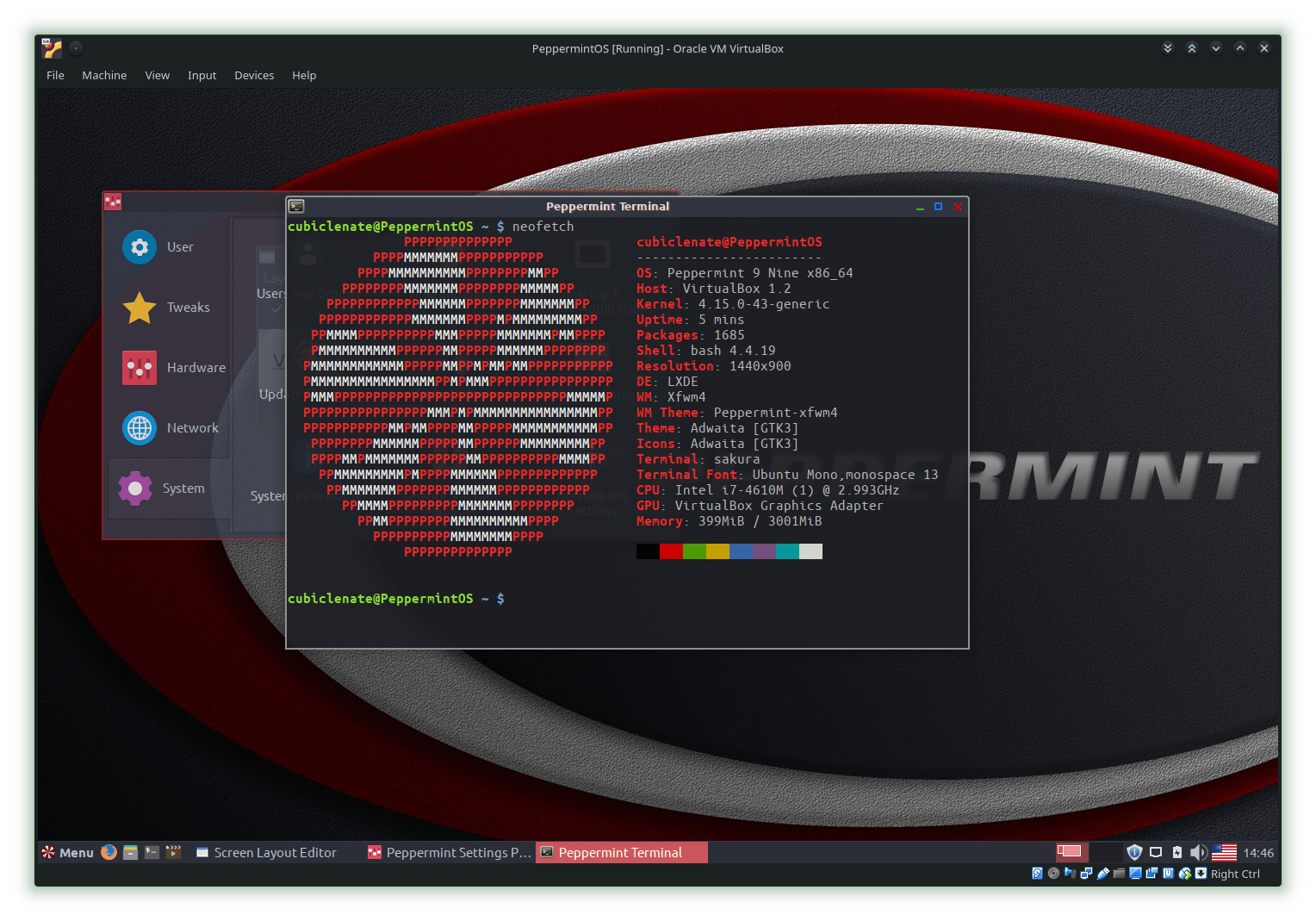Viewport: 1316px width, 921px height.
Task: Click the terminal prompt line
Action: point(396,598)
